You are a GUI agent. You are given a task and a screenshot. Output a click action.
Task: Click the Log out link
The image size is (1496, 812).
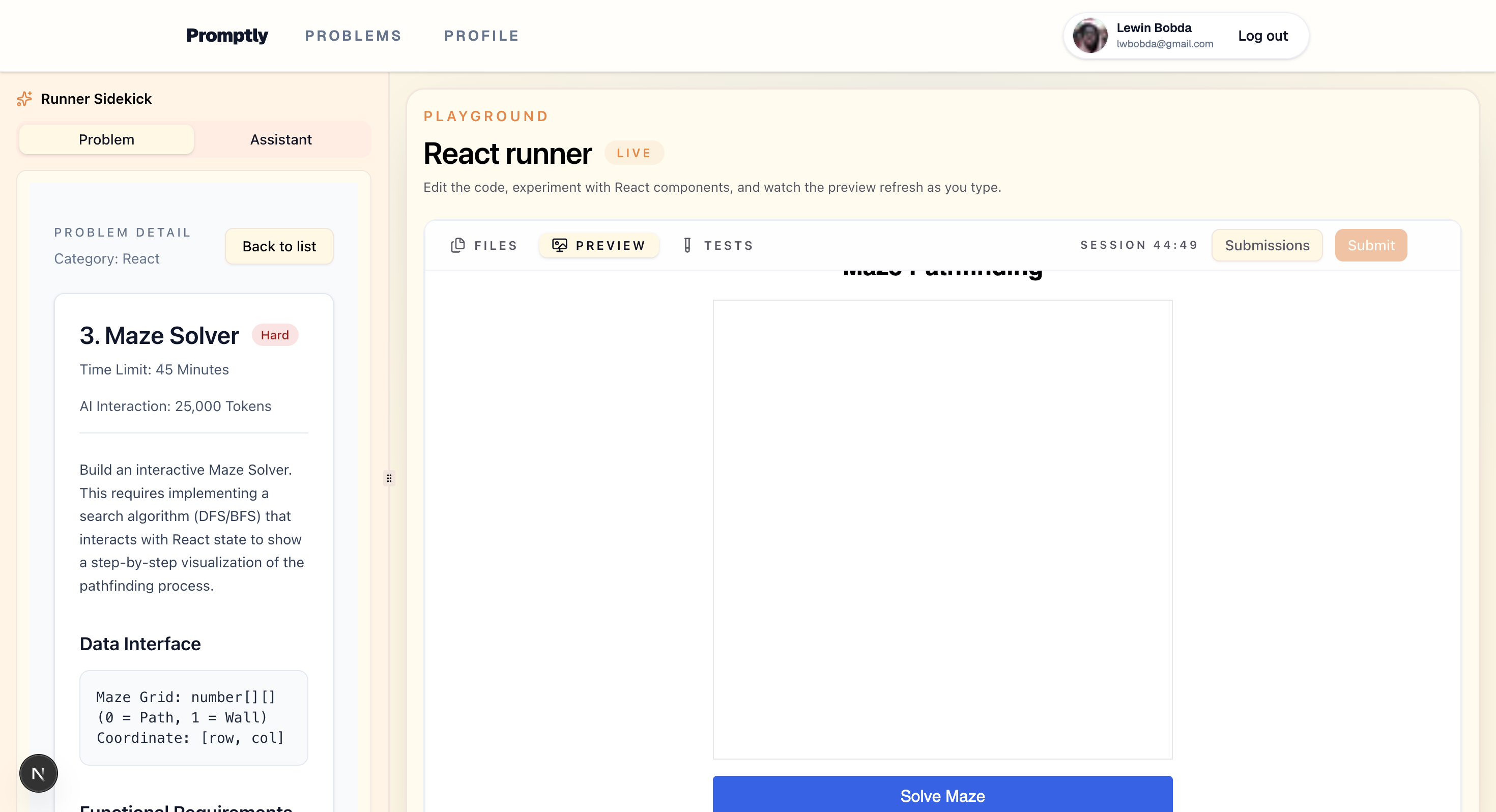click(x=1262, y=36)
